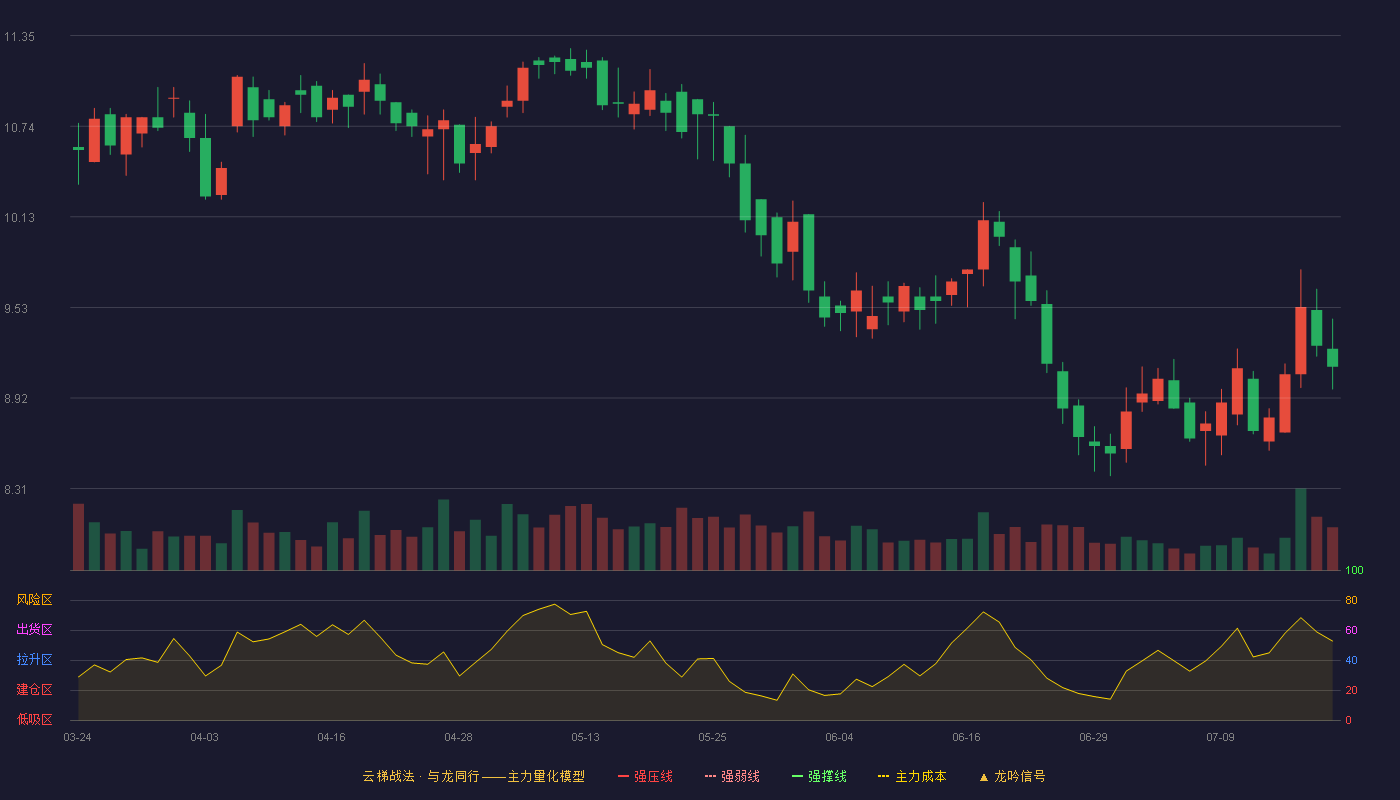This screenshot has height=800, width=1400.
Task: Select the 建仓区 zone label
Action: (35, 690)
